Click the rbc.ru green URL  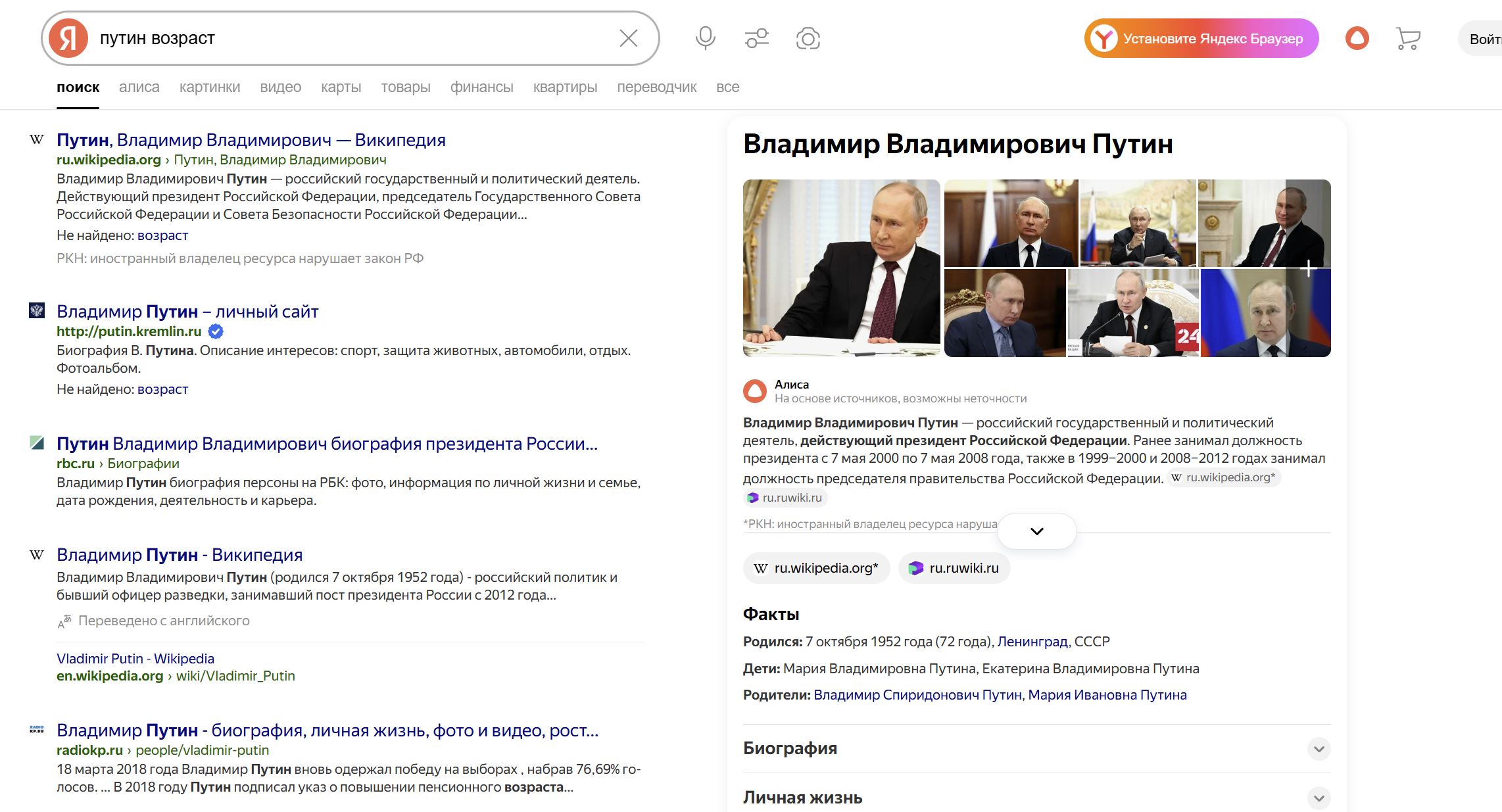pyautogui.click(x=76, y=464)
